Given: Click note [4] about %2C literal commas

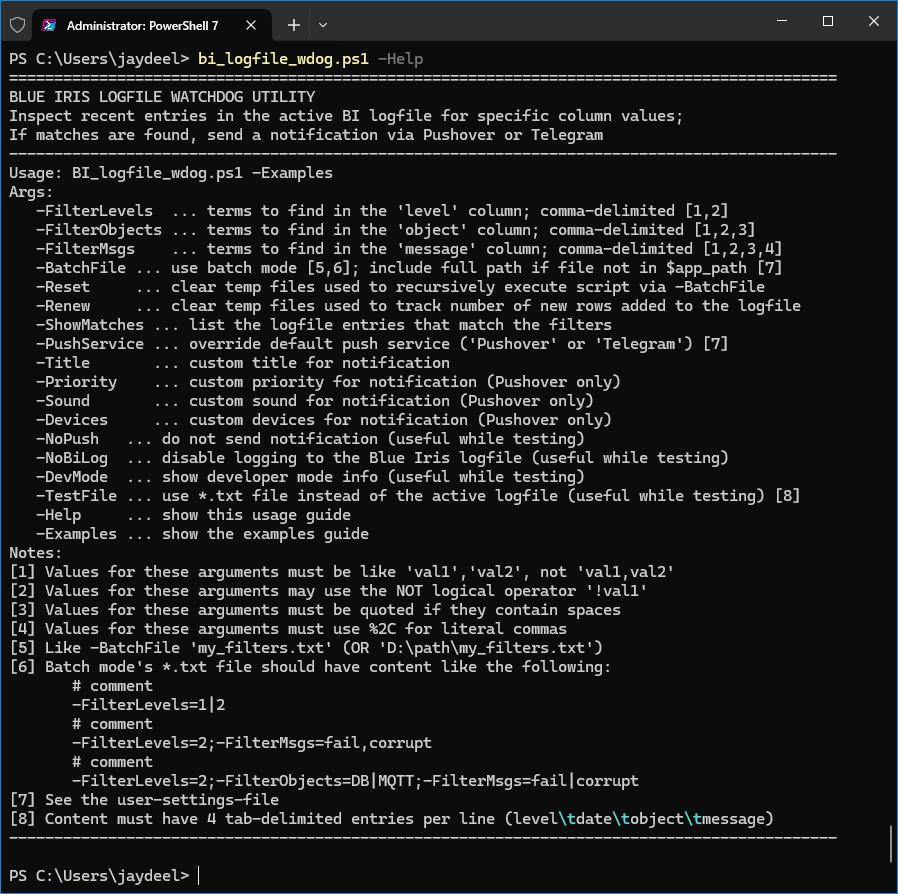Looking at the screenshot, I should [288, 628].
